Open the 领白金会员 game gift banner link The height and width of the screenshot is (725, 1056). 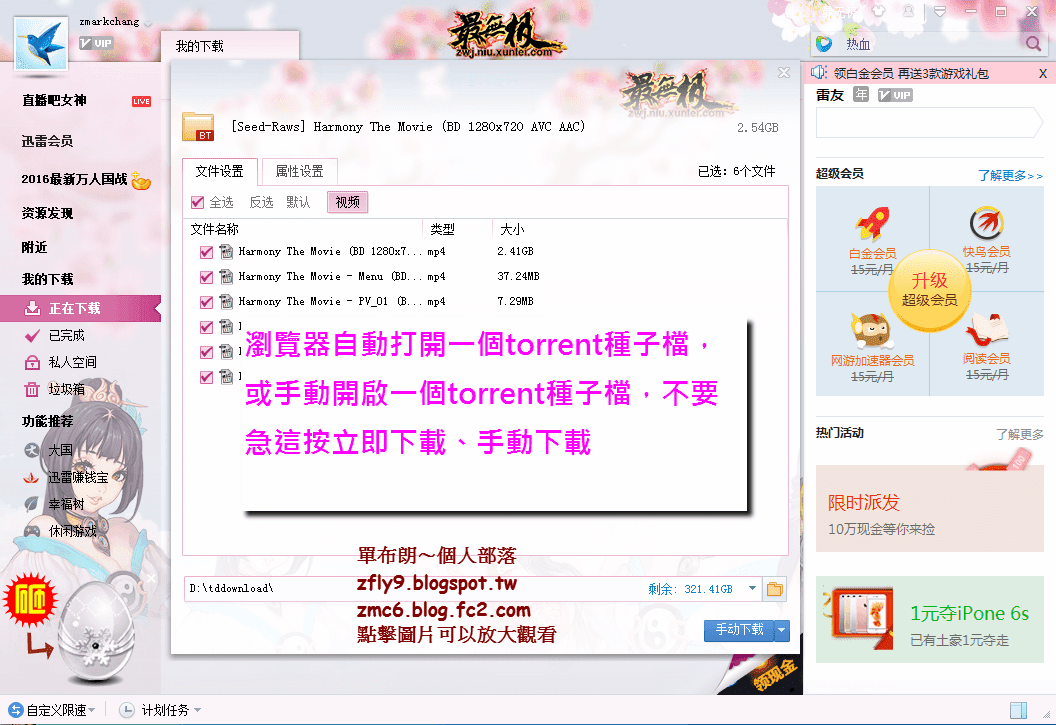coord(911,73)
